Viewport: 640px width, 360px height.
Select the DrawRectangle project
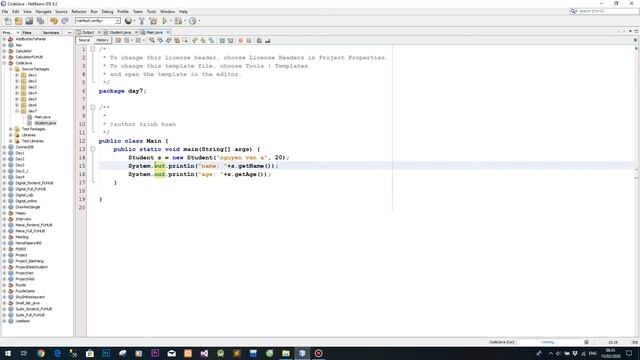(27, 207)
